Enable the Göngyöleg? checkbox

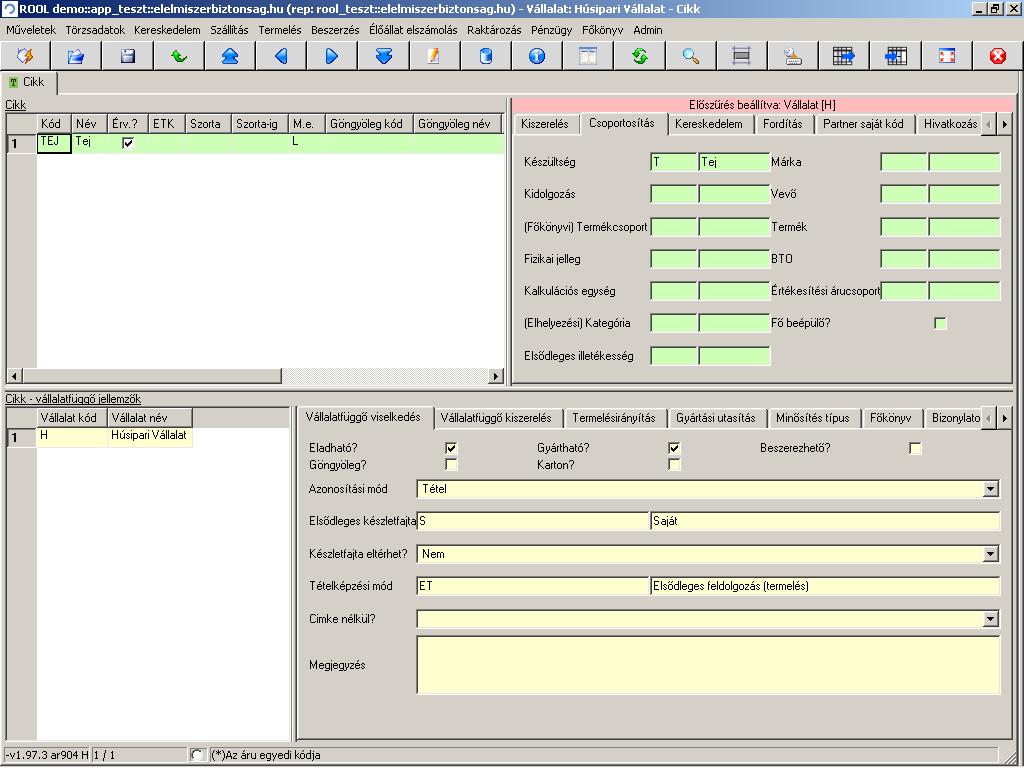pyautogui.click(x=451, y=465)
